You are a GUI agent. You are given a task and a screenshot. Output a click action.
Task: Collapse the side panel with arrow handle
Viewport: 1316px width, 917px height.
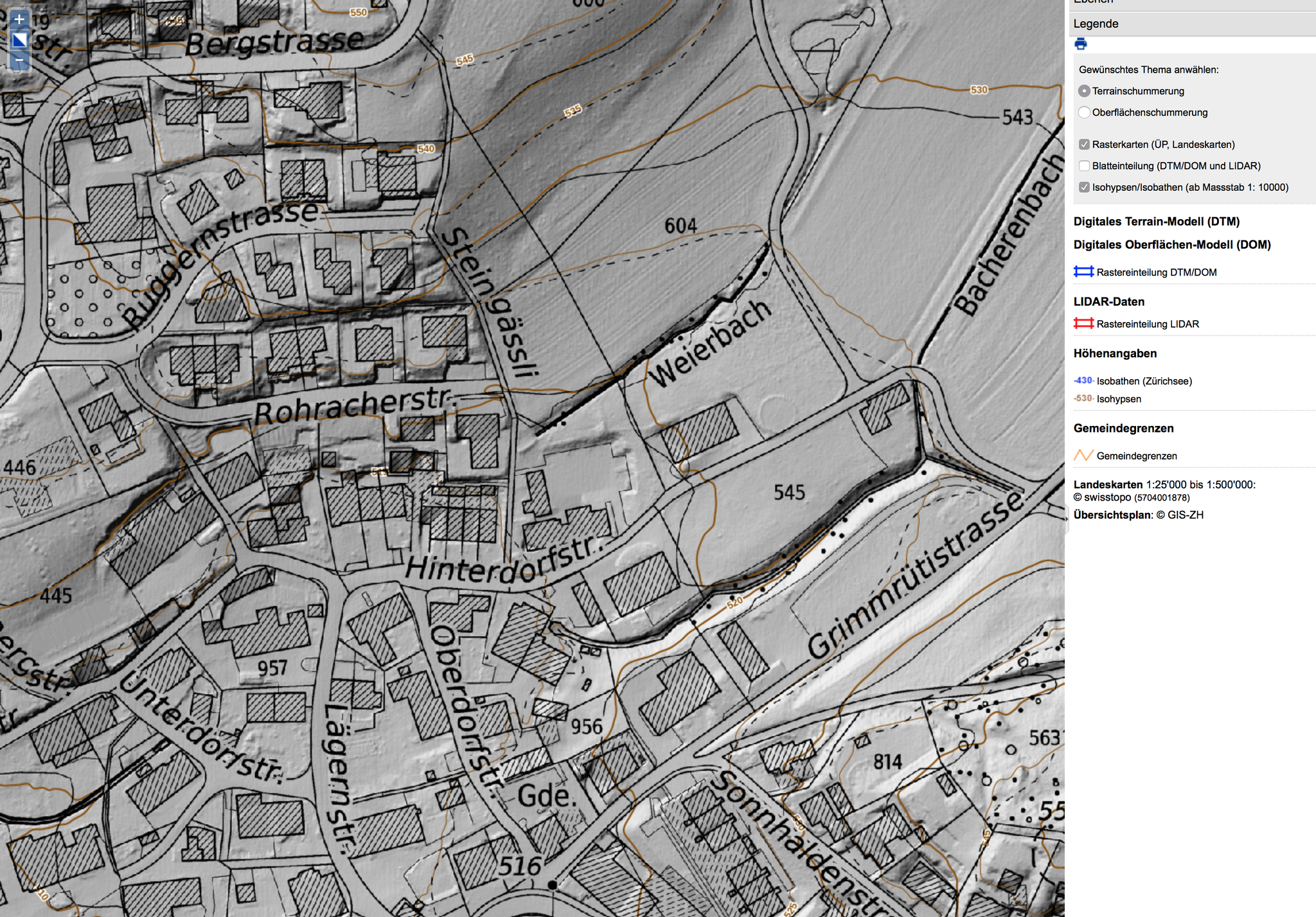1067,518
